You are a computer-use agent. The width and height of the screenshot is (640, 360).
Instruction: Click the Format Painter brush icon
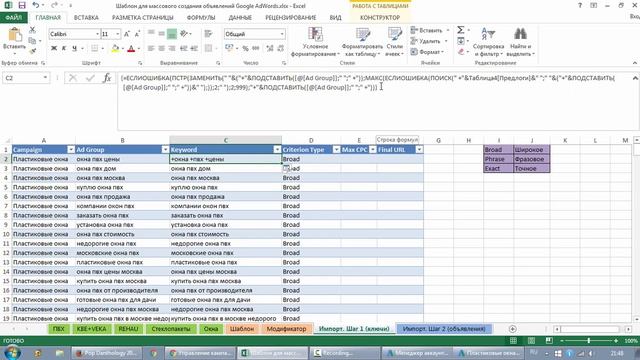coord(32,51)
